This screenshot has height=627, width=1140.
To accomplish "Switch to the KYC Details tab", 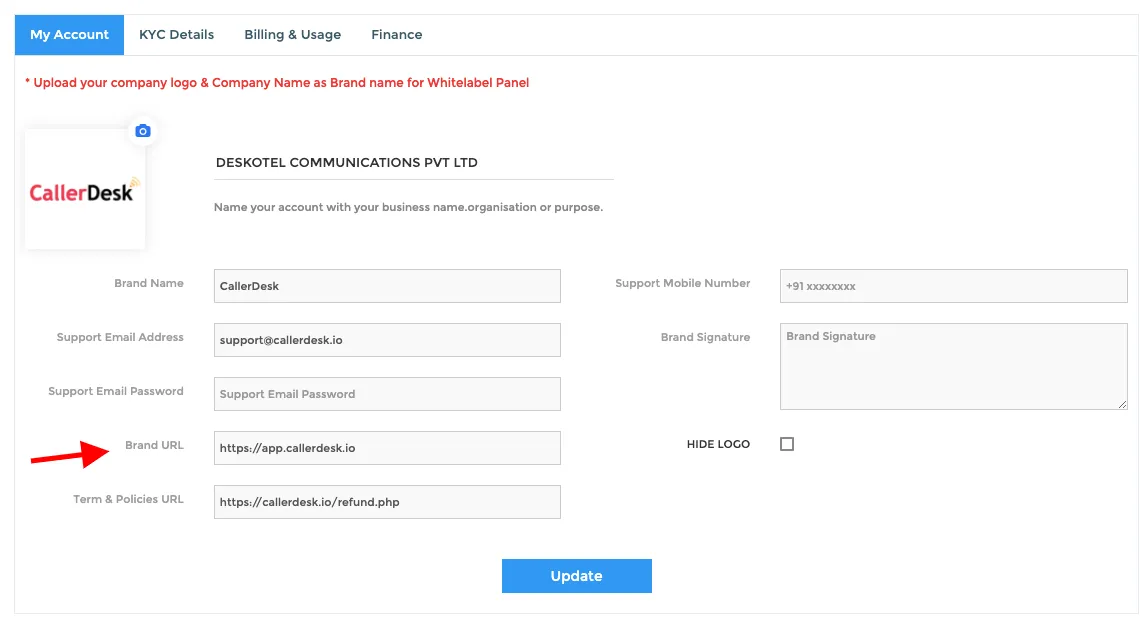I will 177,34.
